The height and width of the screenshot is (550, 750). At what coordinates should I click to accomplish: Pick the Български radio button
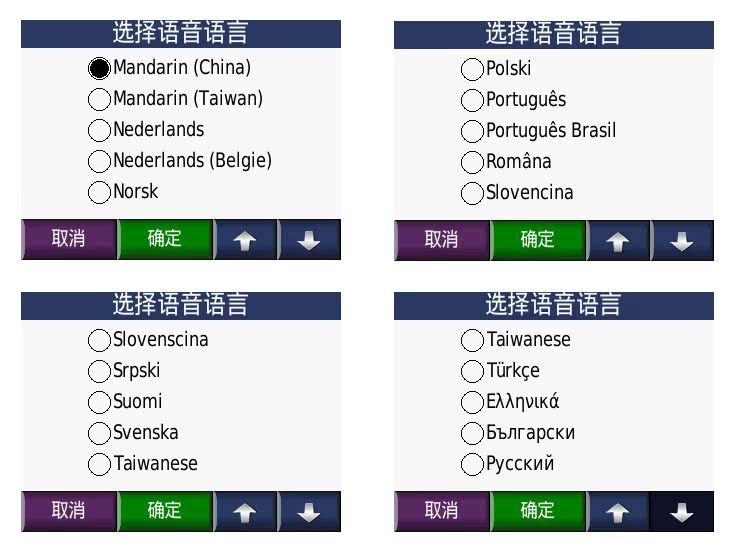[x=472, y=433]
